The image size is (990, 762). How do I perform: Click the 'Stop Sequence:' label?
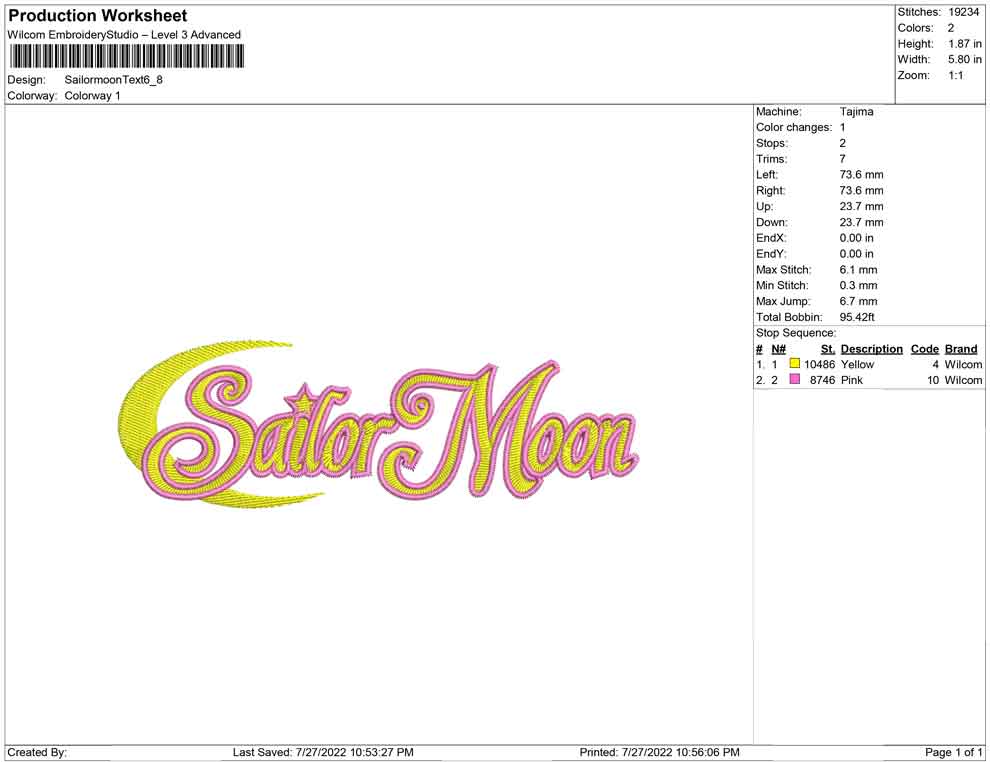(x=796, y=333)
